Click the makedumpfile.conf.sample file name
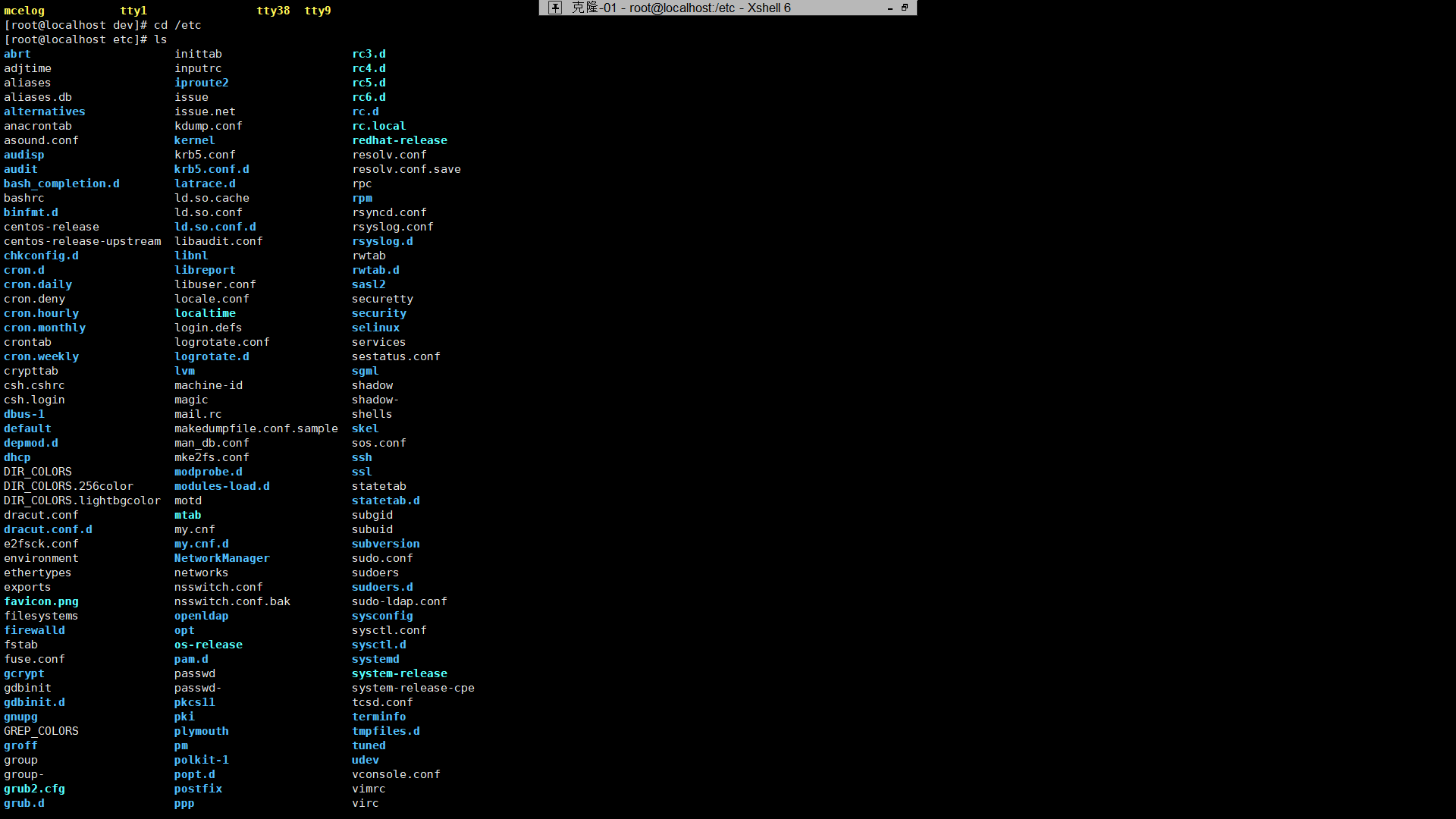Image resolution: width=1456 pixels, height=819 pixels. [x=256, y=428]
